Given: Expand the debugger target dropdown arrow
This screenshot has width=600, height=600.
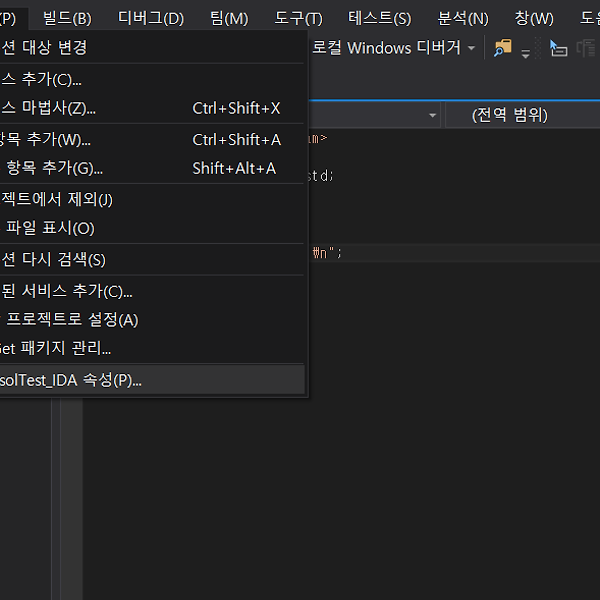Looking at the screenshot, I should [471, 48].
